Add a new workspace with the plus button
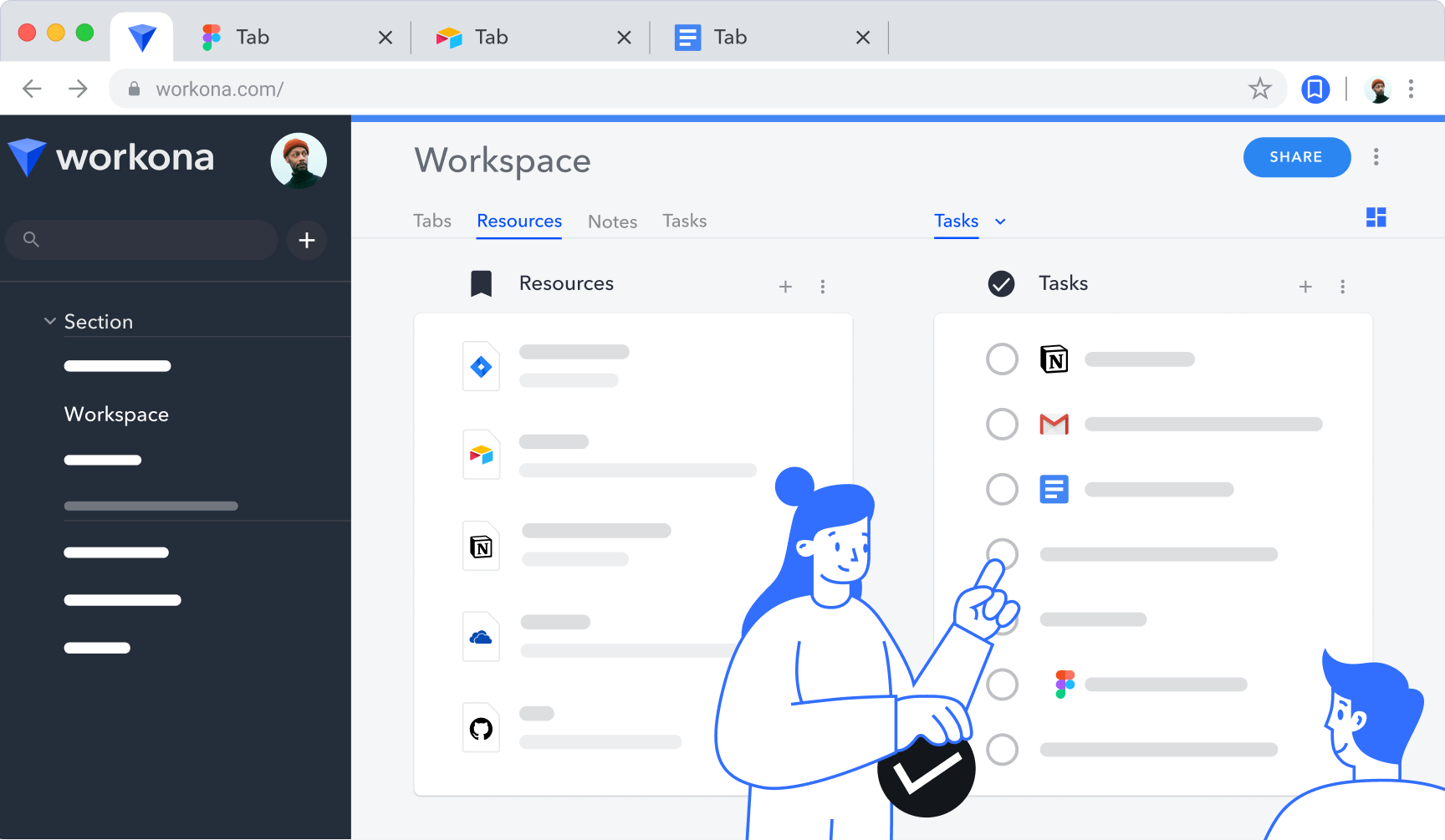 307,240
